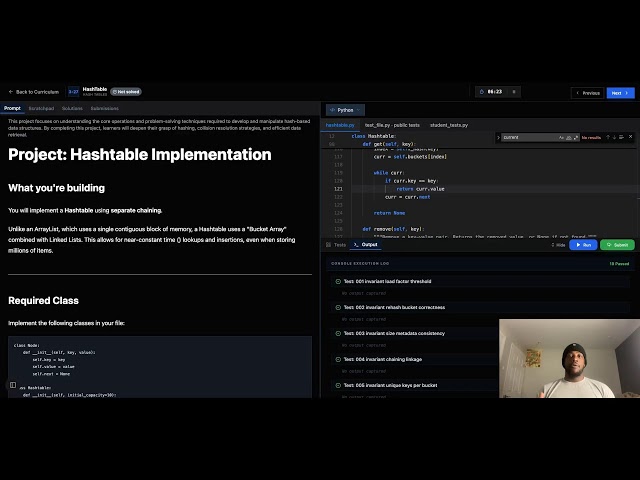
Task: Jump to next find match
Action: click(614, 137)
